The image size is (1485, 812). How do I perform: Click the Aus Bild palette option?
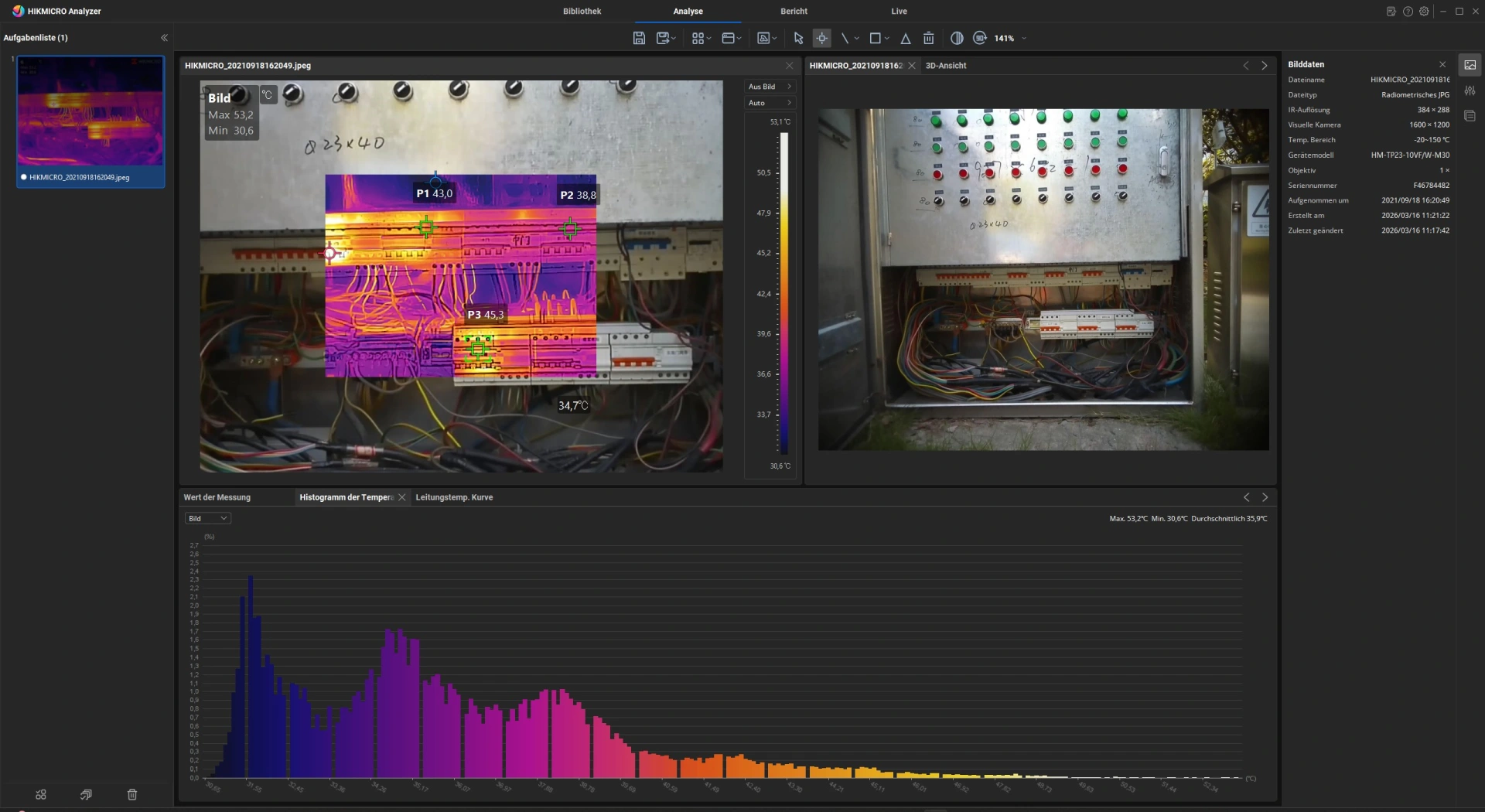[769, 87]
